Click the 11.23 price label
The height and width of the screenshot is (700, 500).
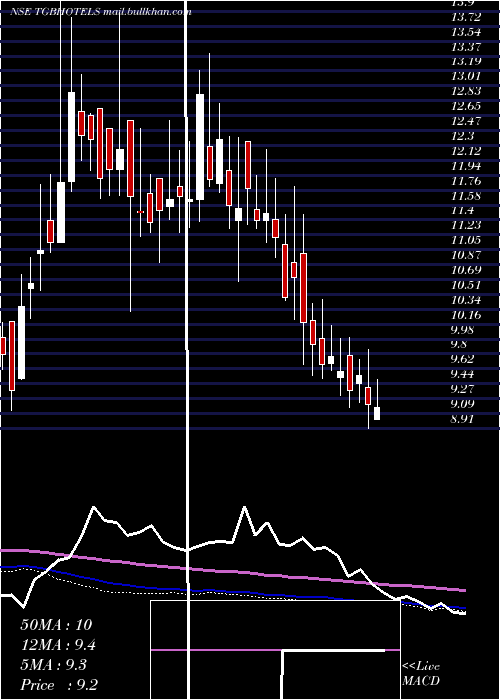tap(466, 225)
